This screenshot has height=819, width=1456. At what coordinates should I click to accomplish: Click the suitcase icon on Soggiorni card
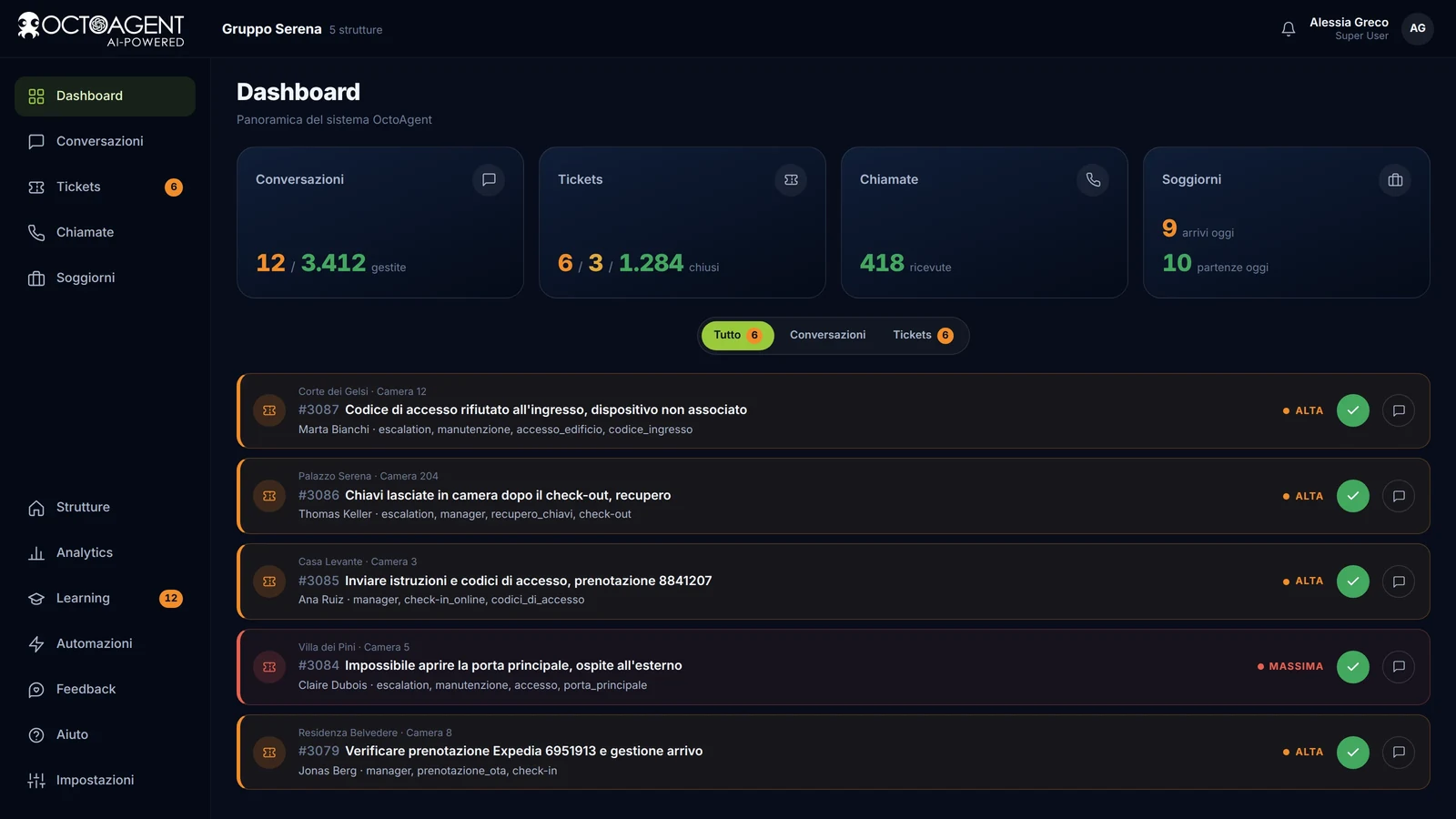[1395, 180]
